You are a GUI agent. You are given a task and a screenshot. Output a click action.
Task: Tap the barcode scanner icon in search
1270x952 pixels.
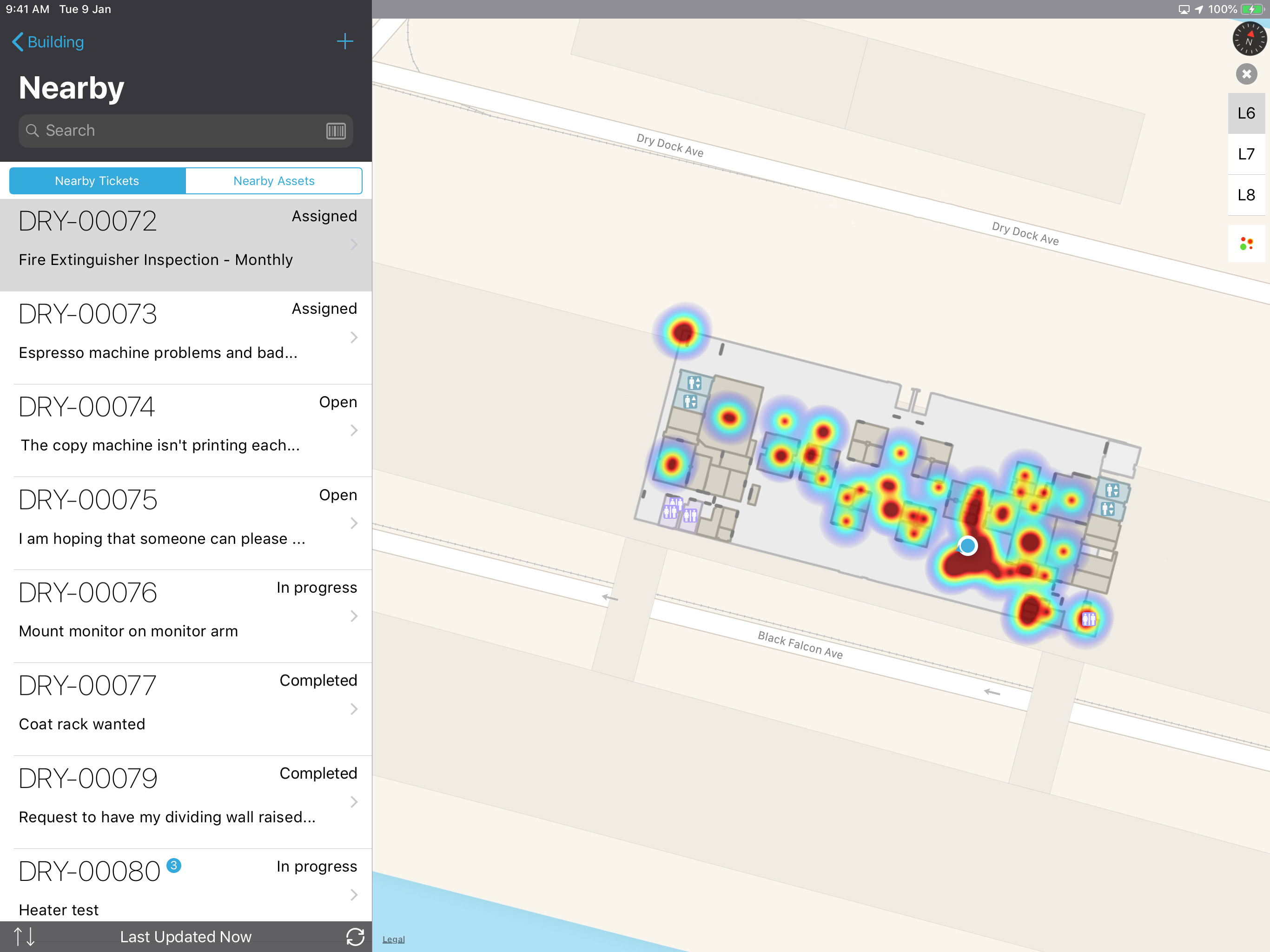[336, 131]
